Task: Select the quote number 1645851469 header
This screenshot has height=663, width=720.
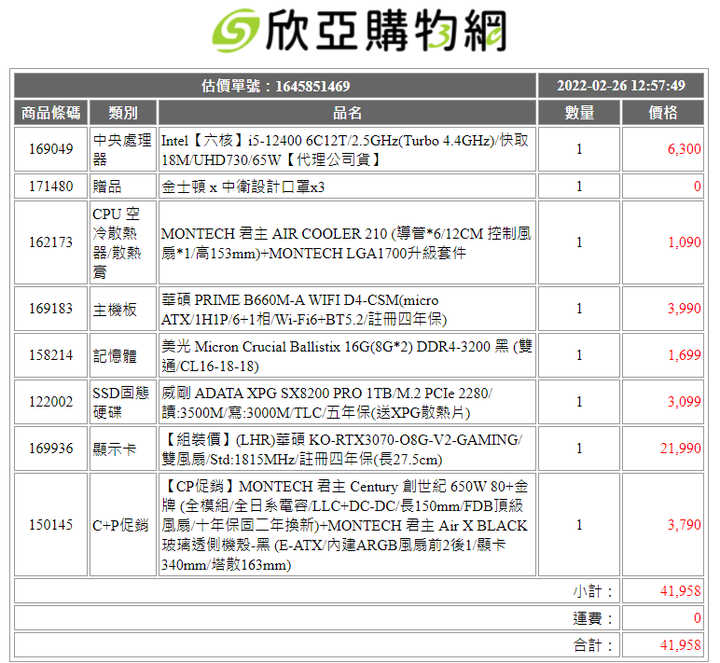Action: pyautogui.click(x=275, y=86)
